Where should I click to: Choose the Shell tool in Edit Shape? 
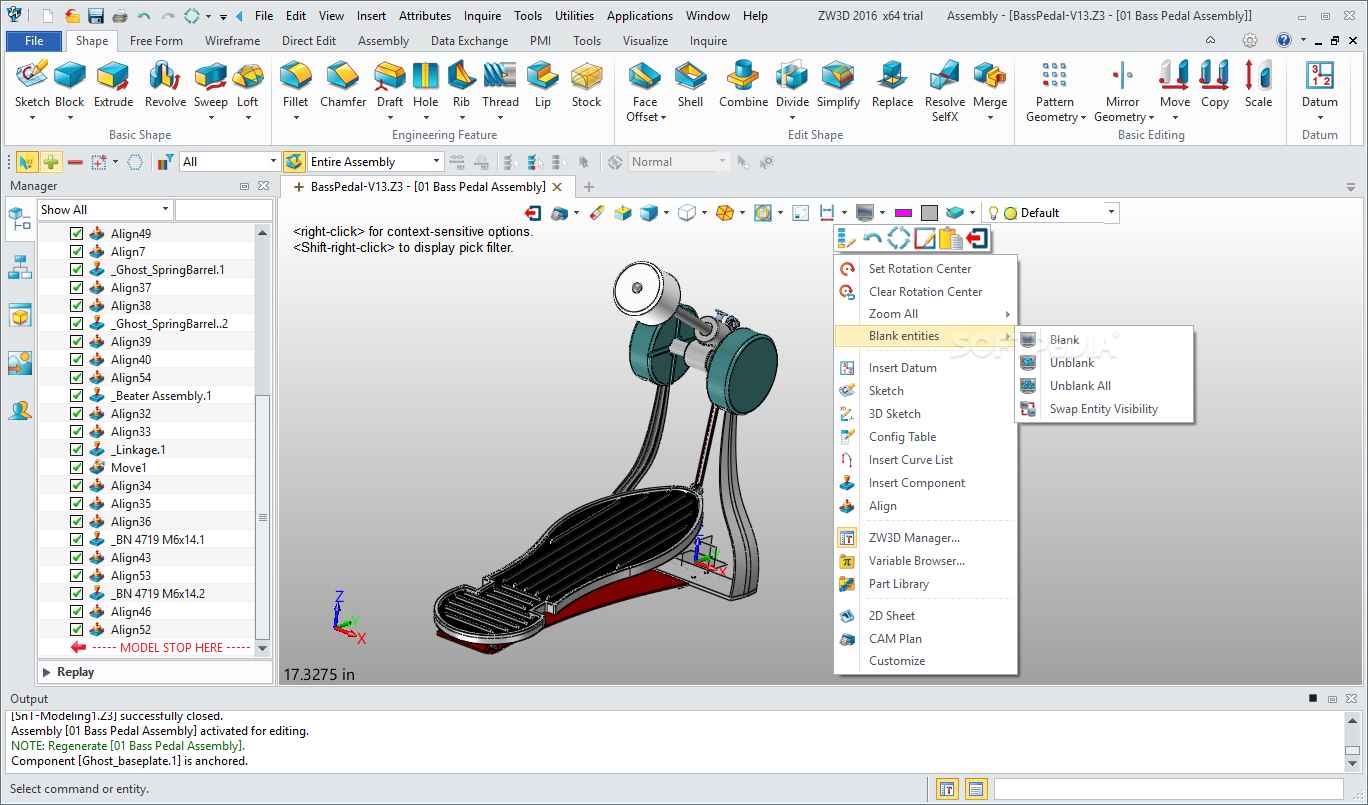pos(690,84)
